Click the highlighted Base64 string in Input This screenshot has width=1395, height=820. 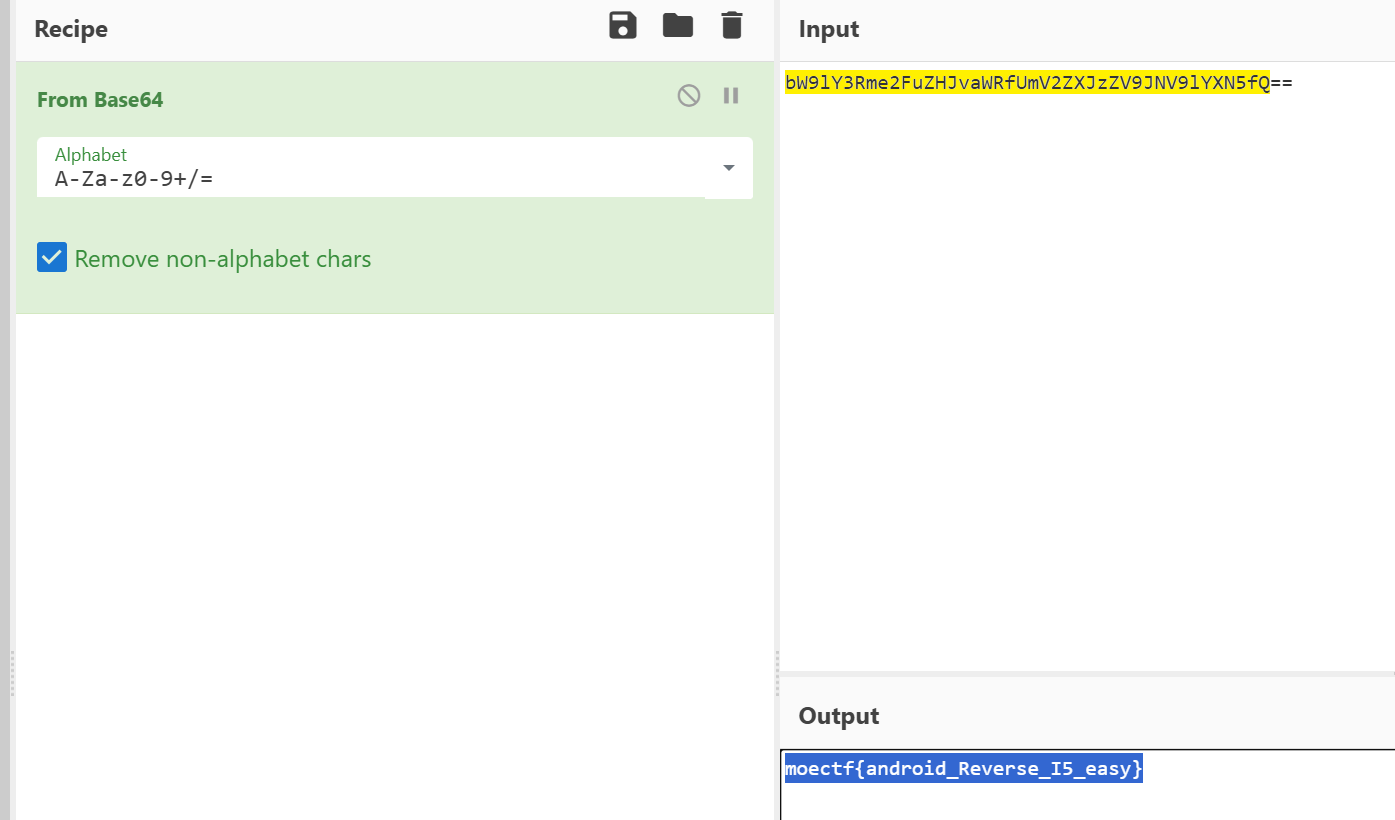pos(1027,83)
